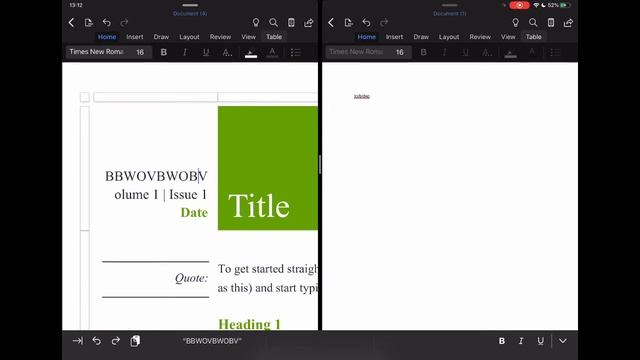The height and width of the screenshot is (360, 640).
Task: Undo in right window top toolbar
Action: pos(366,22)
